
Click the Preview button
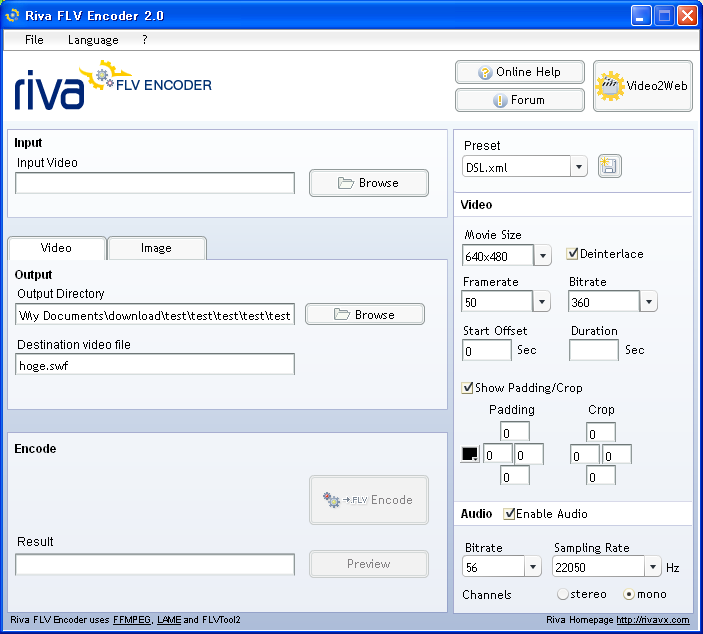point(369,564)
